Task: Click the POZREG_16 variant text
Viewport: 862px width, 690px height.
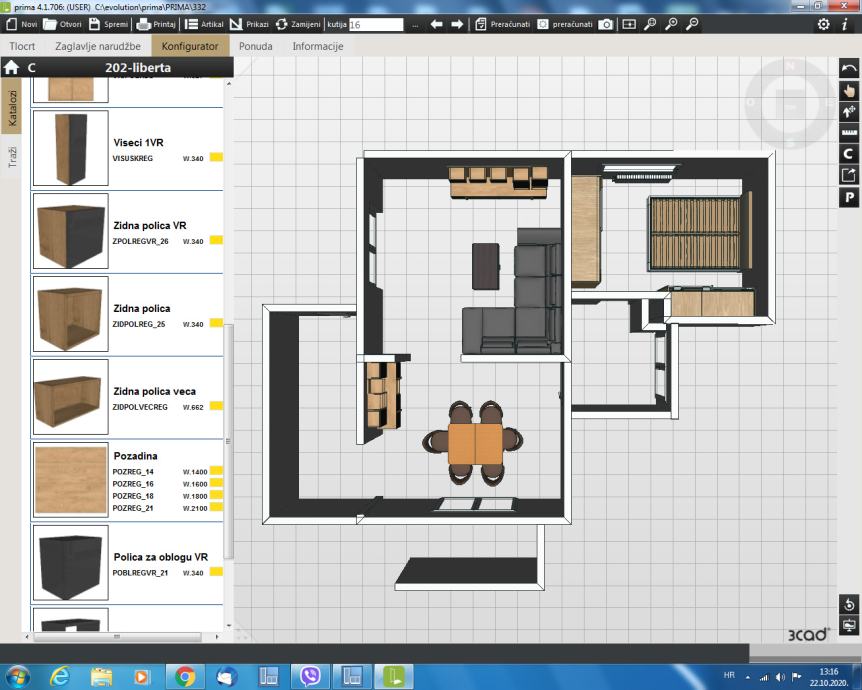Action: [x=133, y=484]
